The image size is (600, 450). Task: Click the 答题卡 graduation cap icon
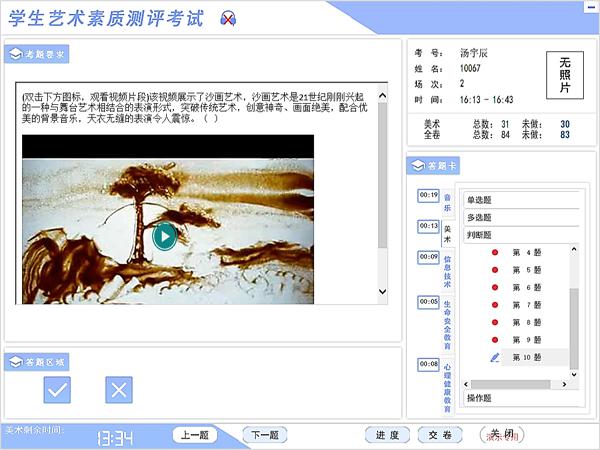pyautogui.click(x=417, y=165)
